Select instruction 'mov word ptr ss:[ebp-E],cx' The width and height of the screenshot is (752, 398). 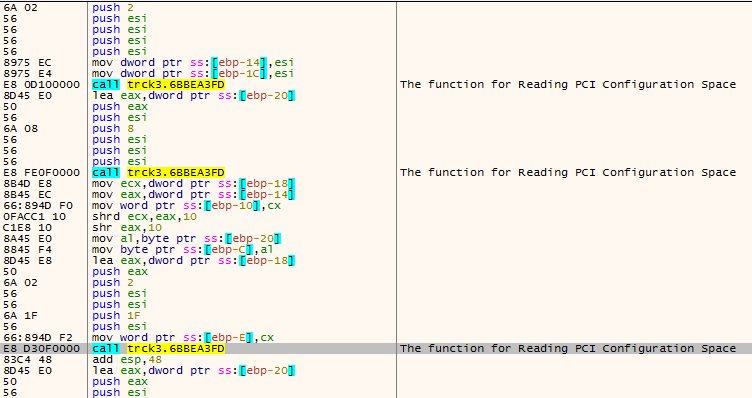[x=183, y=338]
